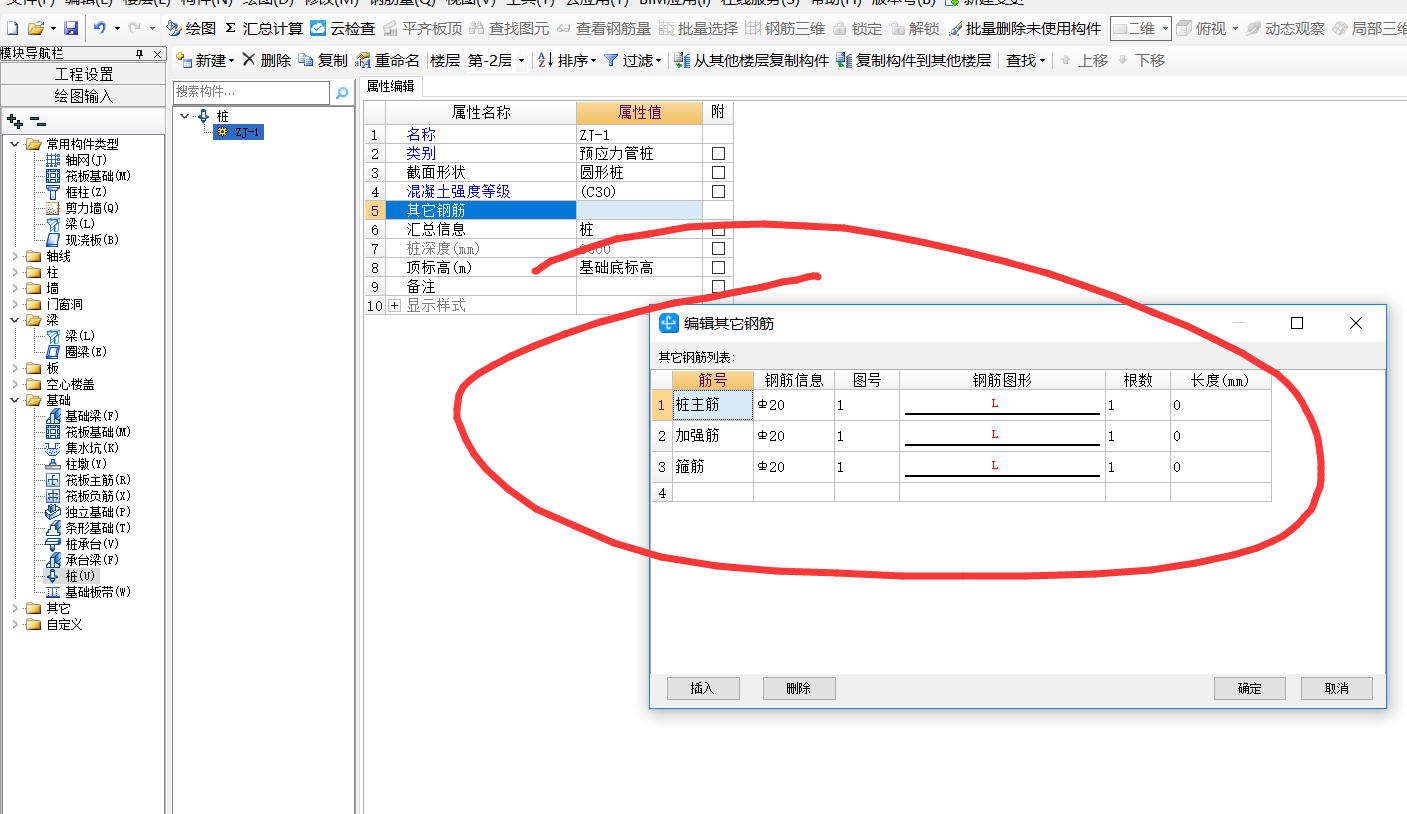Image resolution: width=1407 pixels, height=814 pixels.
Task: Expand the 显示样式 property row
Action: click(394, 306)
